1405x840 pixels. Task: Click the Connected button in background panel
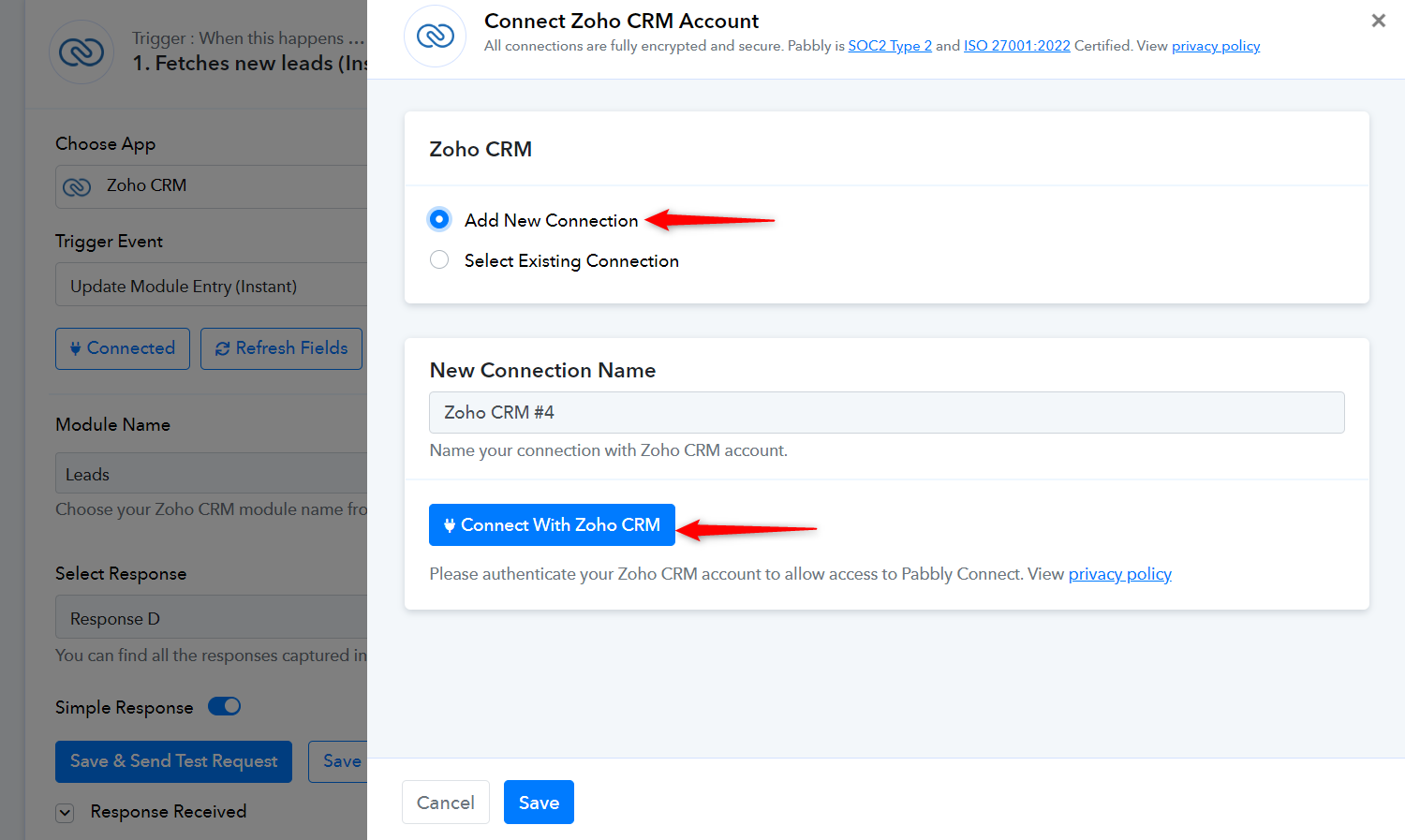(x=123, y=348)
